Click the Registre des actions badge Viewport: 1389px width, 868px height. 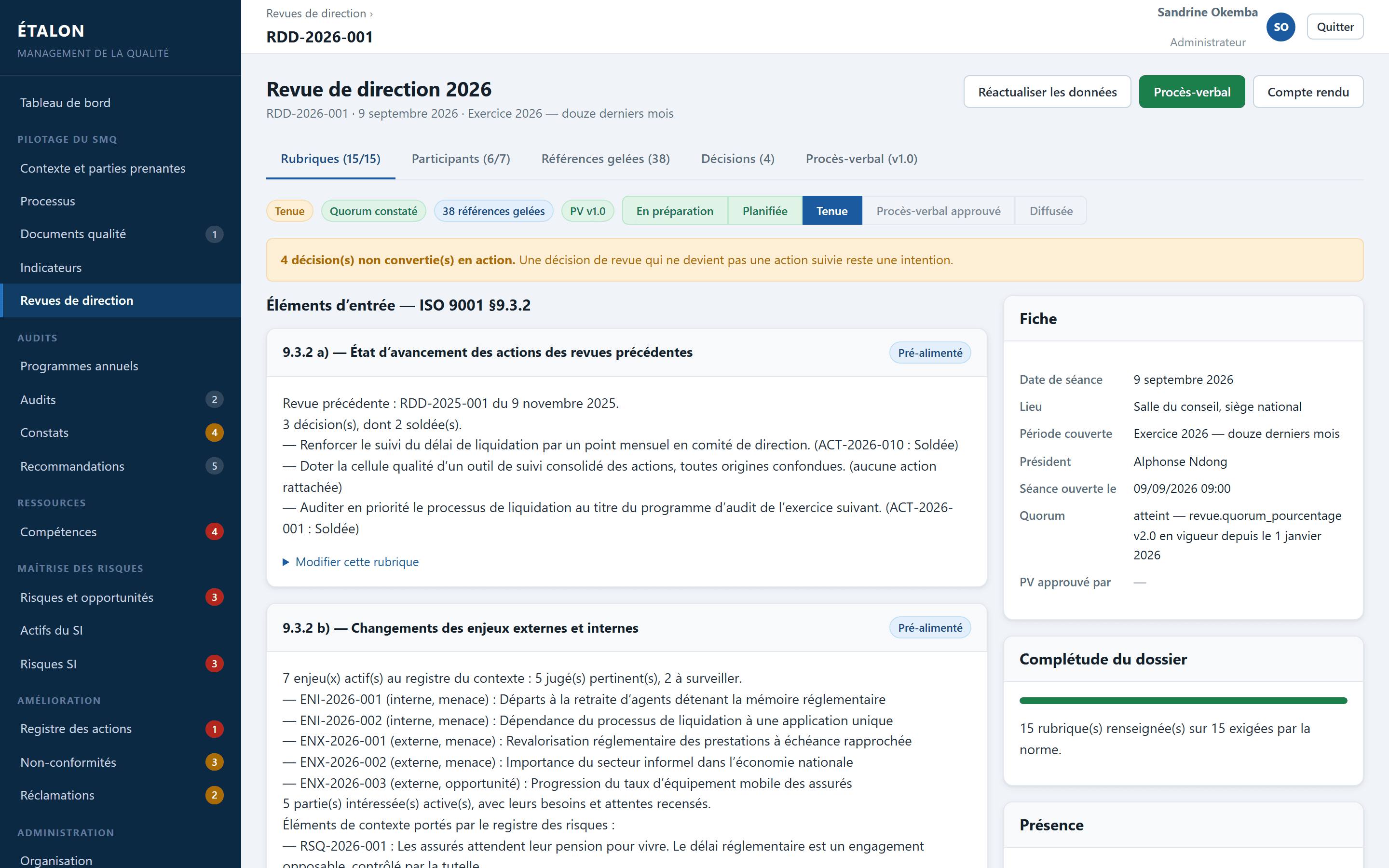214,729
